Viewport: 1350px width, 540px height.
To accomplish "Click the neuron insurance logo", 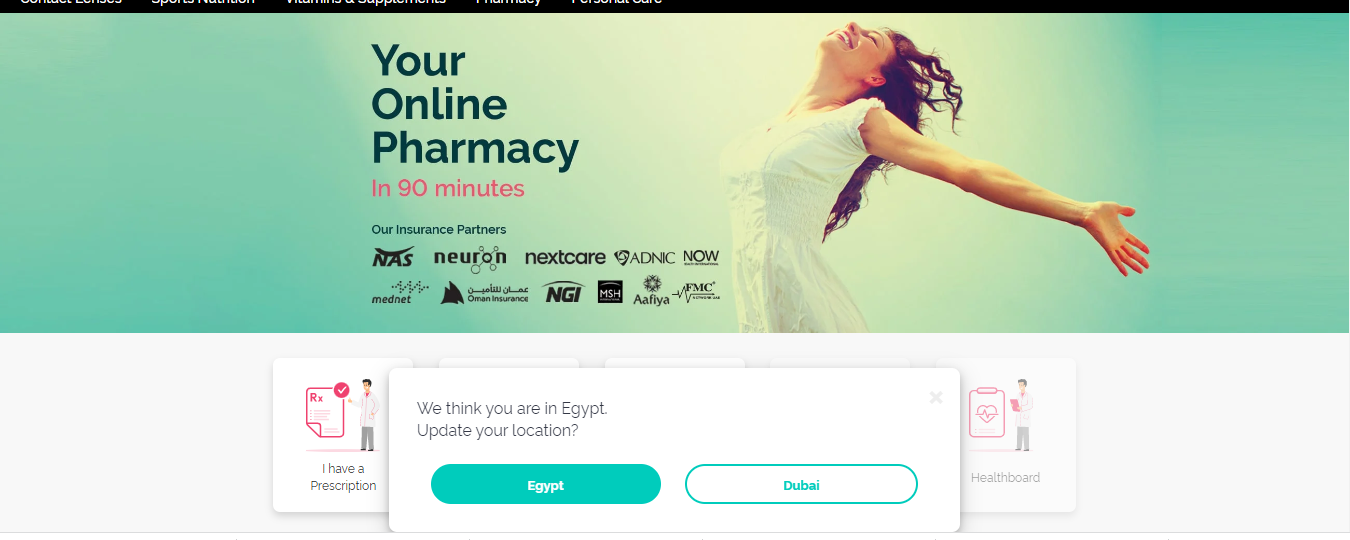I will [470, 259].
